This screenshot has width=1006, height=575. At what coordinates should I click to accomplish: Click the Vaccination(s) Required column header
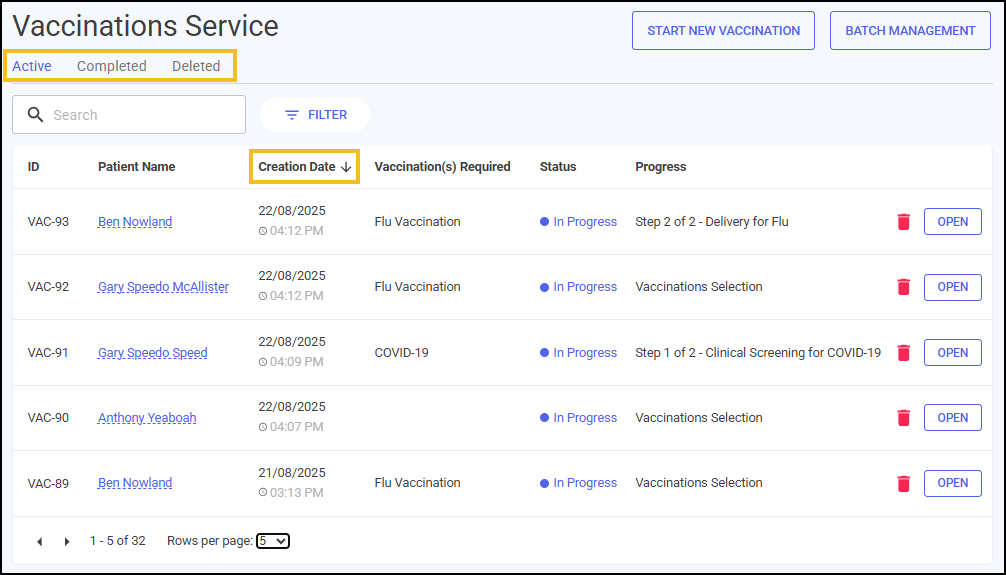443,167
